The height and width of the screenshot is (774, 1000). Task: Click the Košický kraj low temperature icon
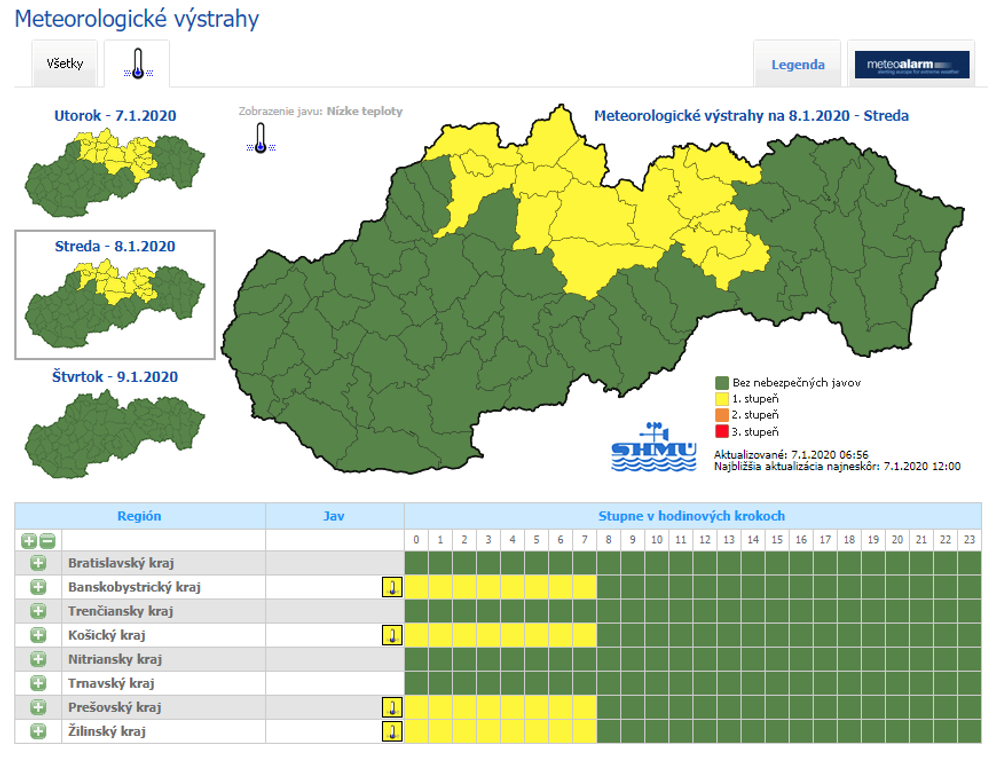392,635
